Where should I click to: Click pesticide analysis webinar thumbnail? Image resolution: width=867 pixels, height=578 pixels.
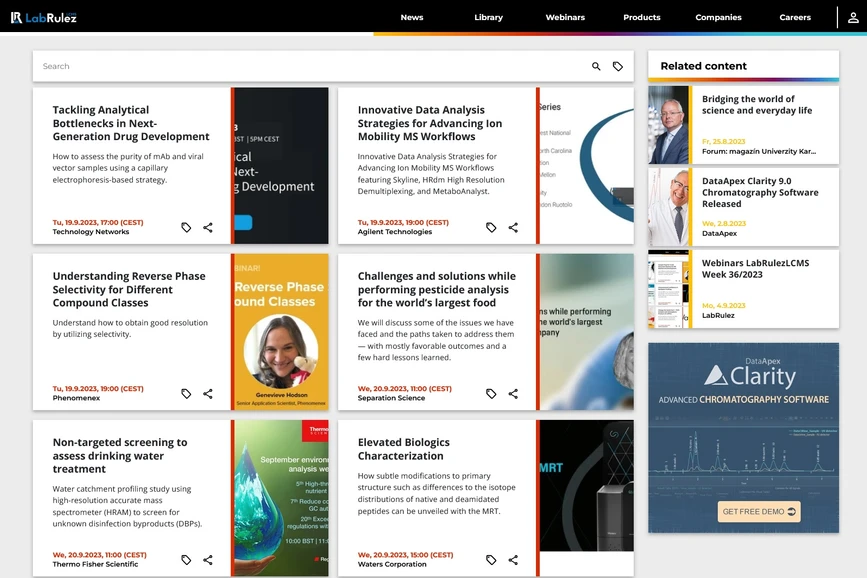(585, 332)
